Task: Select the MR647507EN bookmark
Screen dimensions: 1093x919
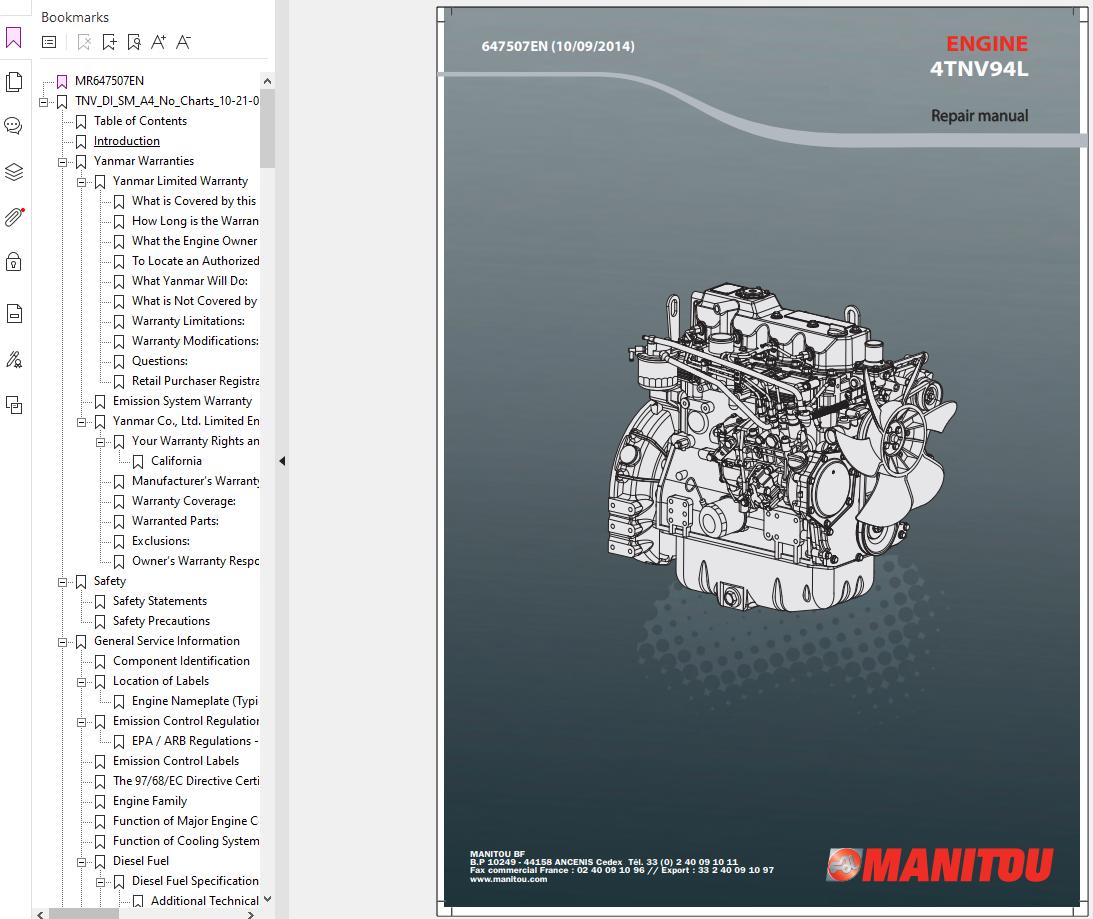Action: [x=109, y=81]
